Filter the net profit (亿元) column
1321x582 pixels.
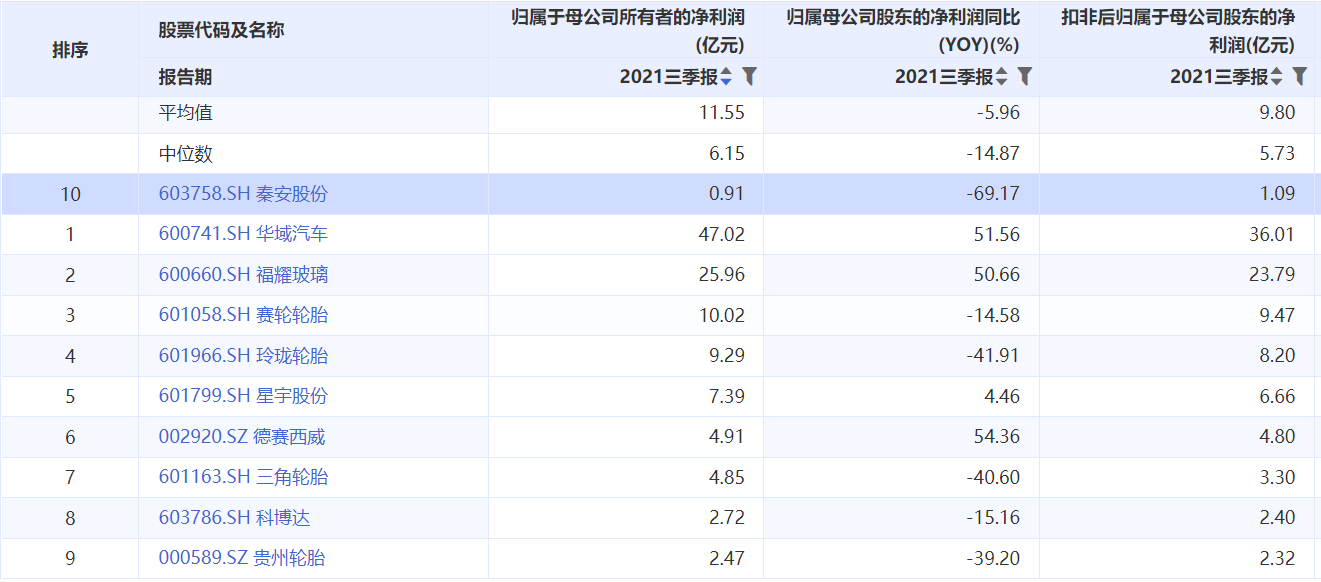pos(749,76)
